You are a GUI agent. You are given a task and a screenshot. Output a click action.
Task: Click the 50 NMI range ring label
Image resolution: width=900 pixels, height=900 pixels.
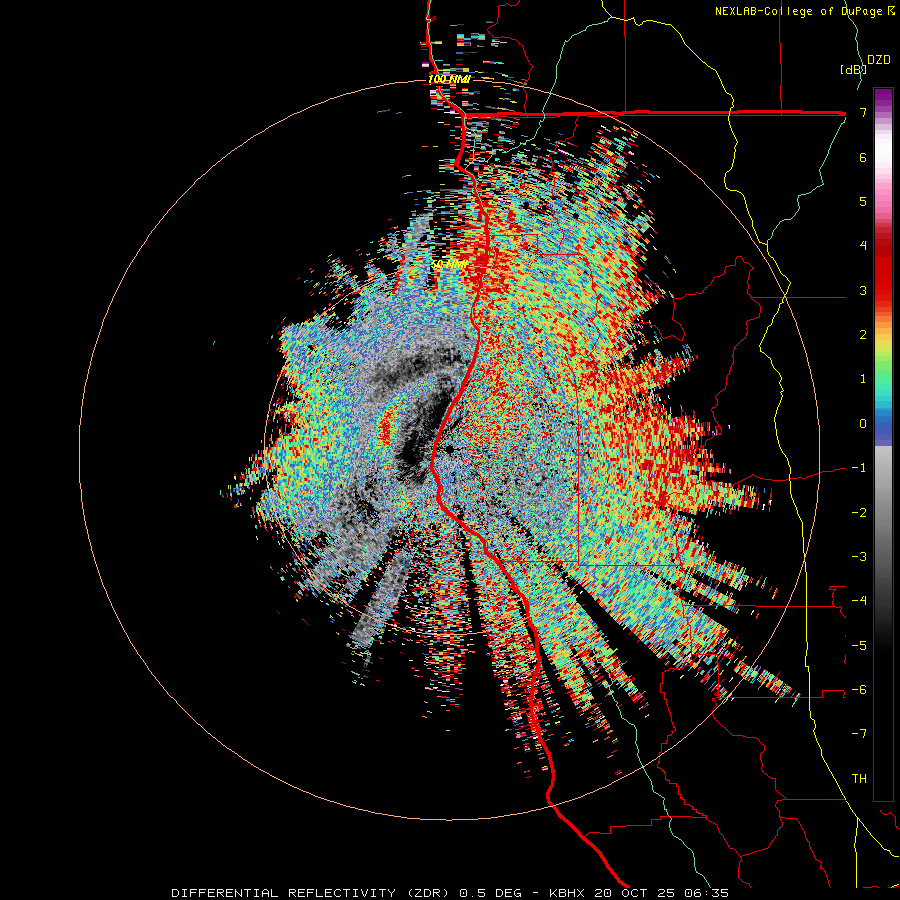[x=449, y=265]
